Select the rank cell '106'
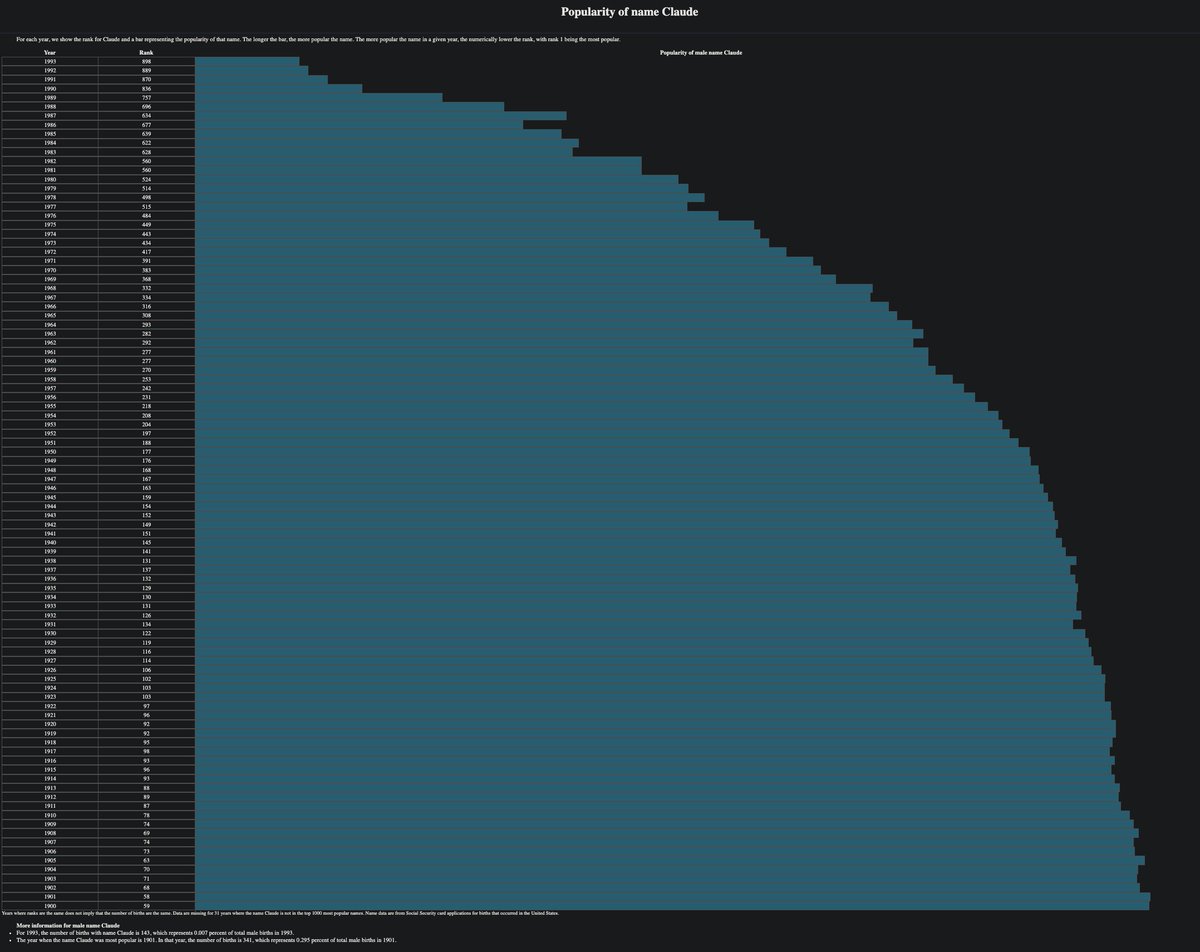Screen dimensions: 1200x952 [146, 669]
